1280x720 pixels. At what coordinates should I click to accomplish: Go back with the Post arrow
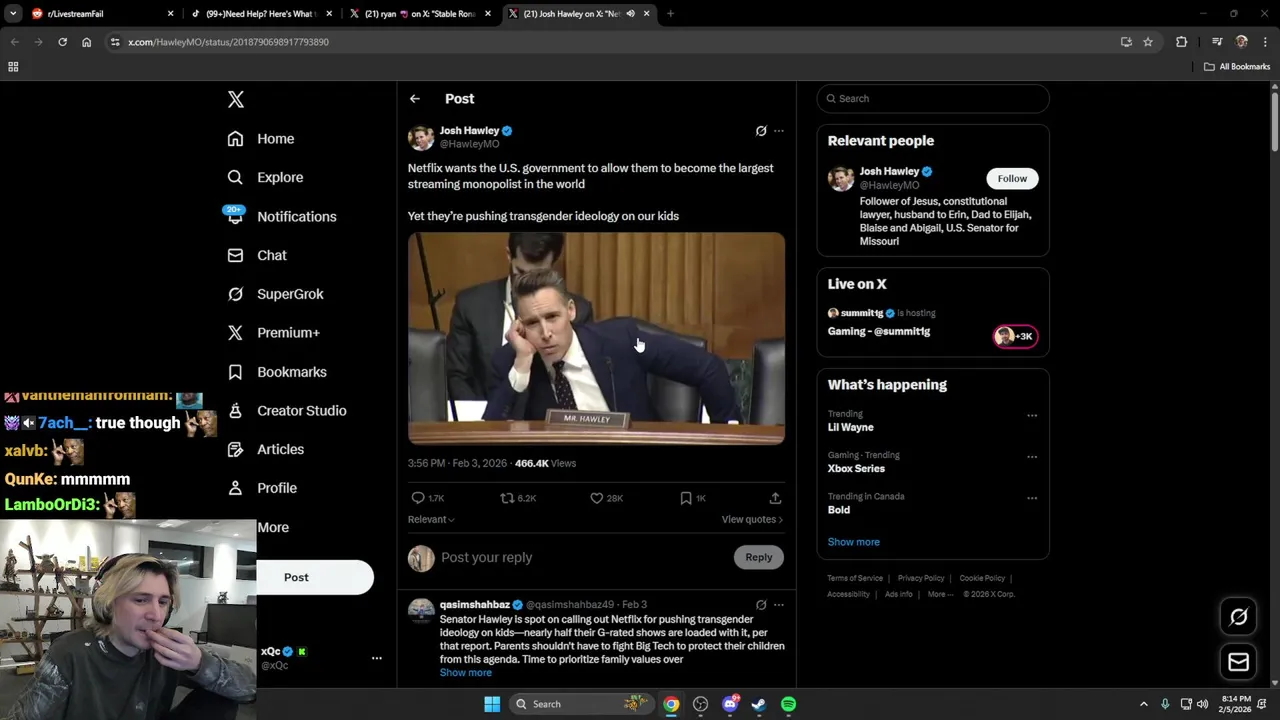pos(415,99)
